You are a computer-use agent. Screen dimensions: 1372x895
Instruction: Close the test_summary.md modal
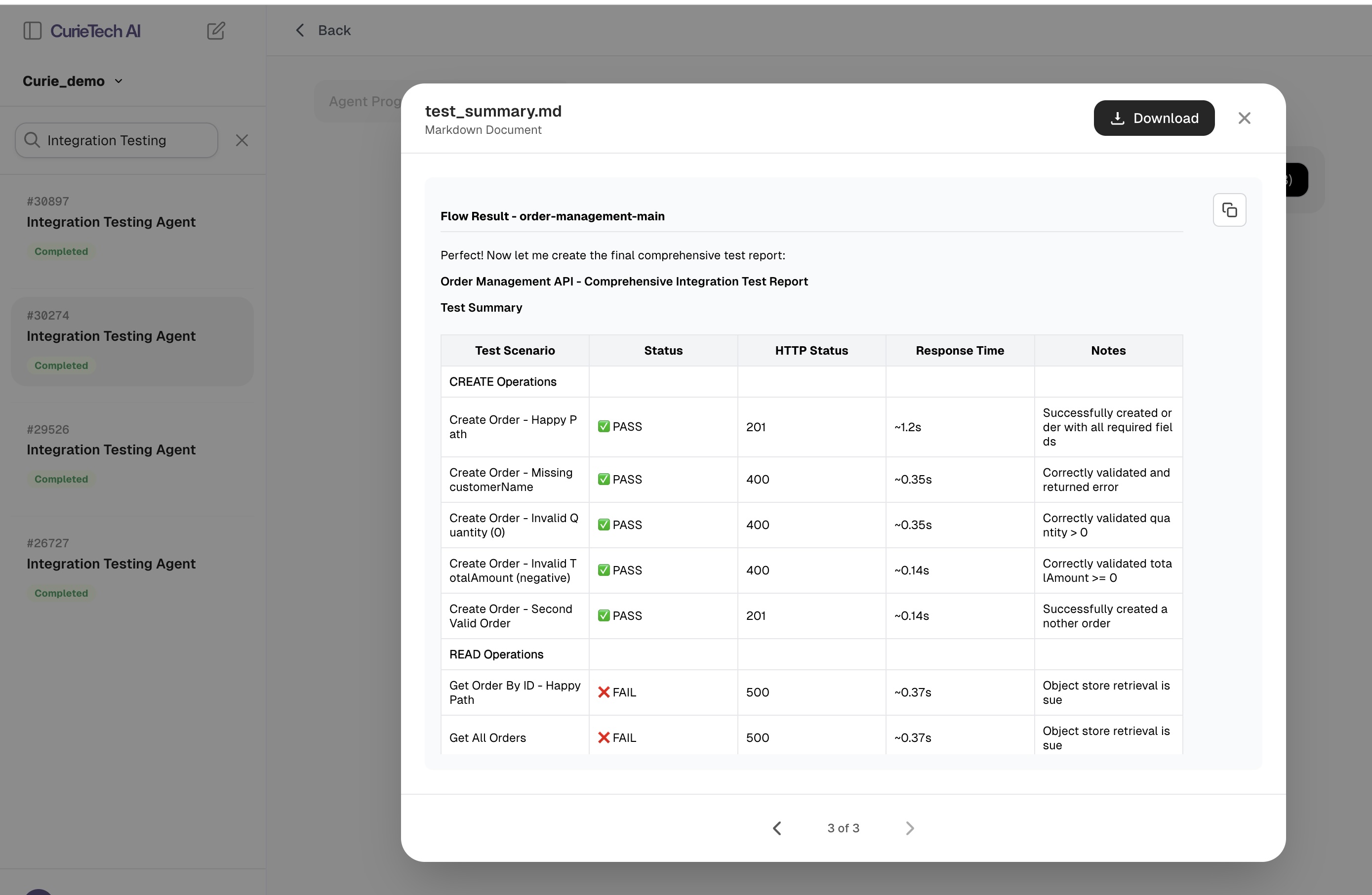coord(1244,118)
